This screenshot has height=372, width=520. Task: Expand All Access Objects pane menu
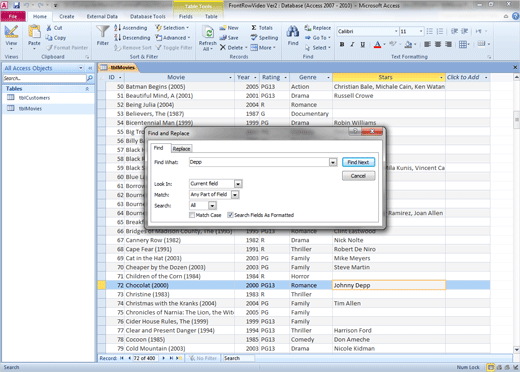pos(81,68)
